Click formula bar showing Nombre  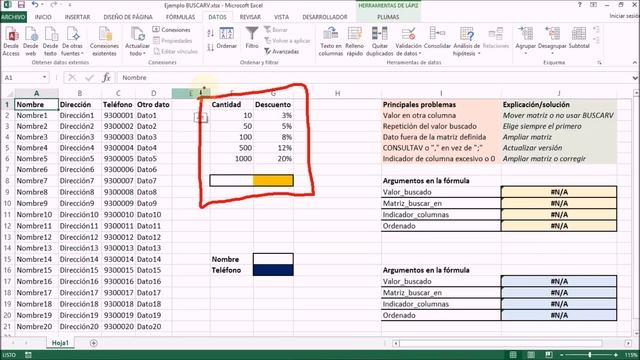(x=373, y=77)
